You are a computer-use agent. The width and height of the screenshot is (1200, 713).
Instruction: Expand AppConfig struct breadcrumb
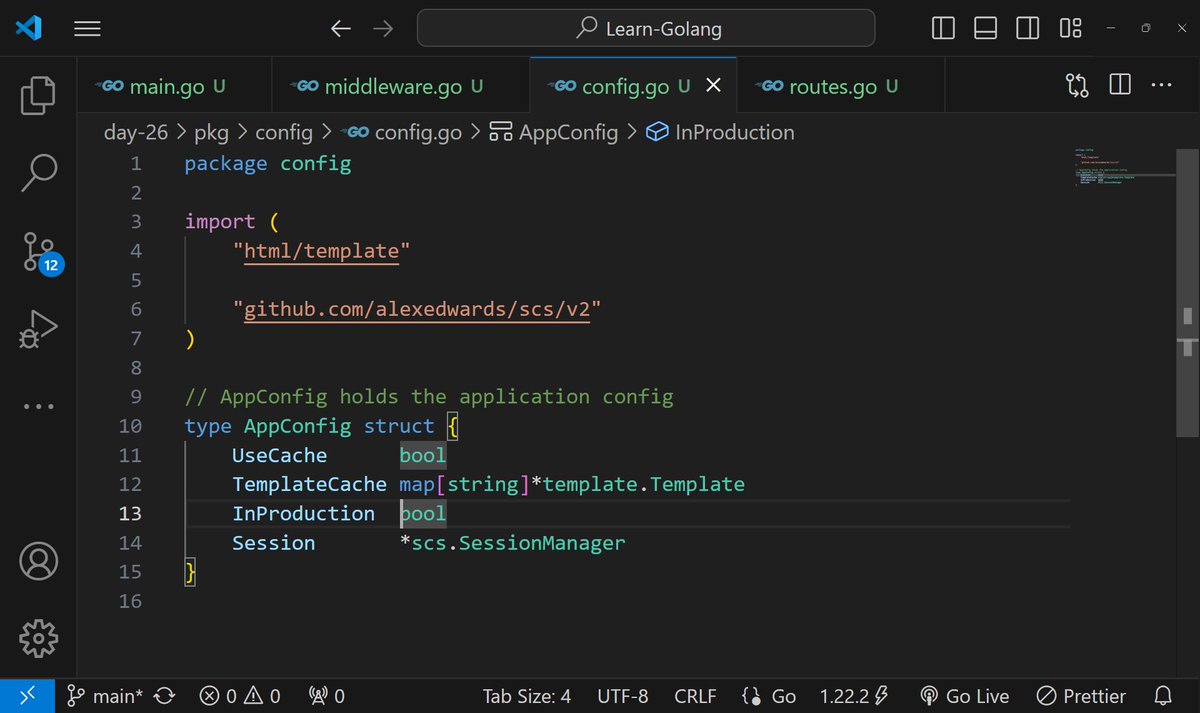tap(554, 132)
